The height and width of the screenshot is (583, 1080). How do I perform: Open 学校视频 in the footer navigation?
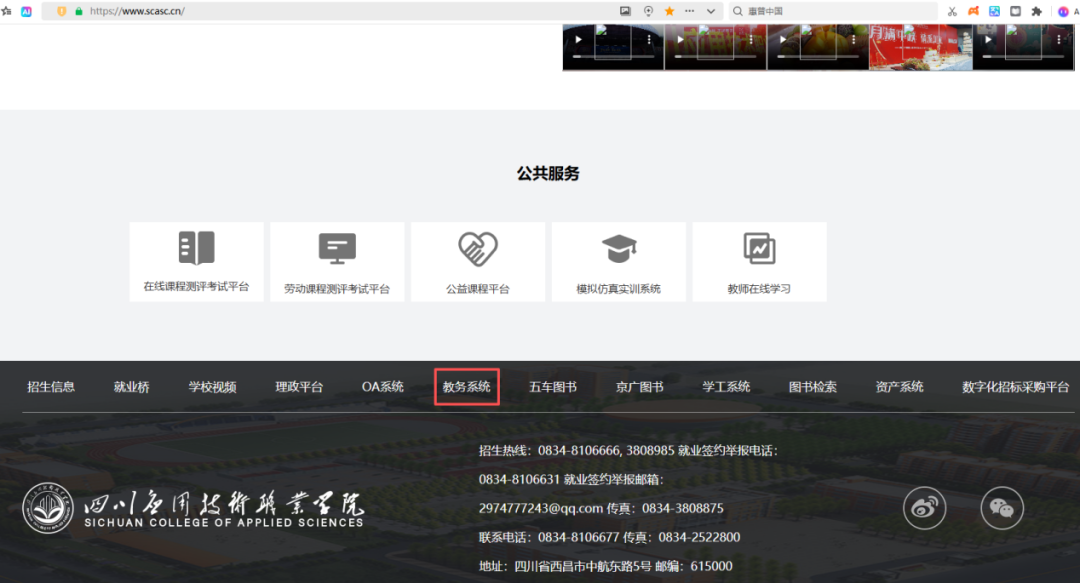pyautogui.click(x=212, y=387)
